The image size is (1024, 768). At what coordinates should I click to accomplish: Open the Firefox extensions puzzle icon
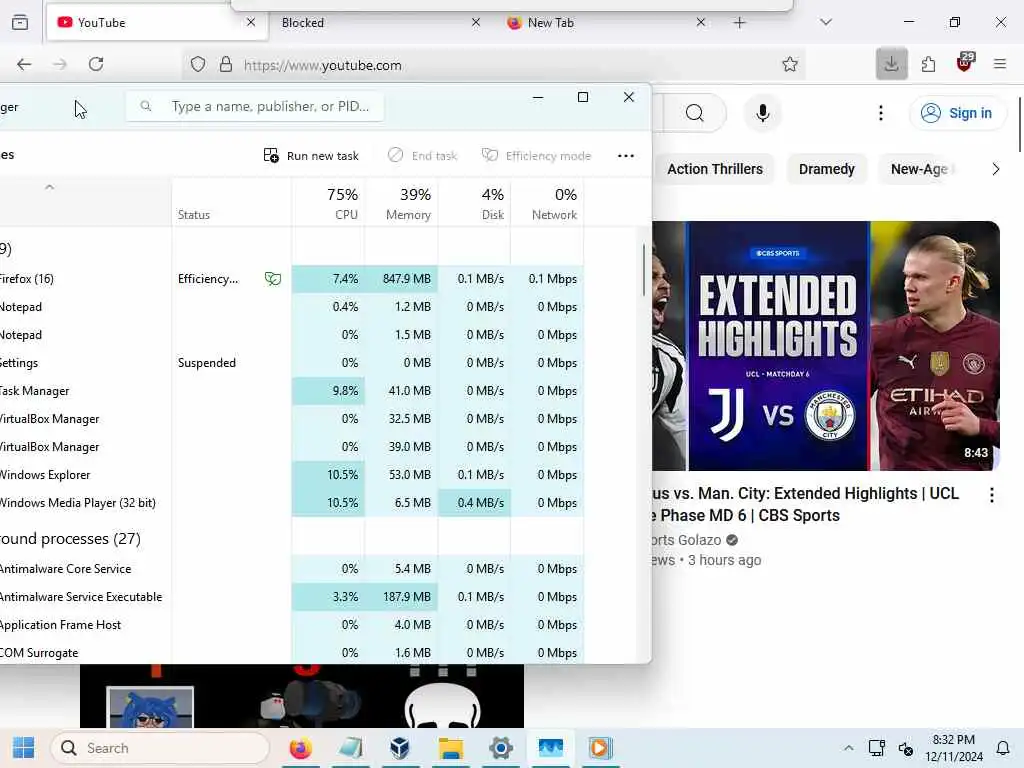(x=928, y=64)
